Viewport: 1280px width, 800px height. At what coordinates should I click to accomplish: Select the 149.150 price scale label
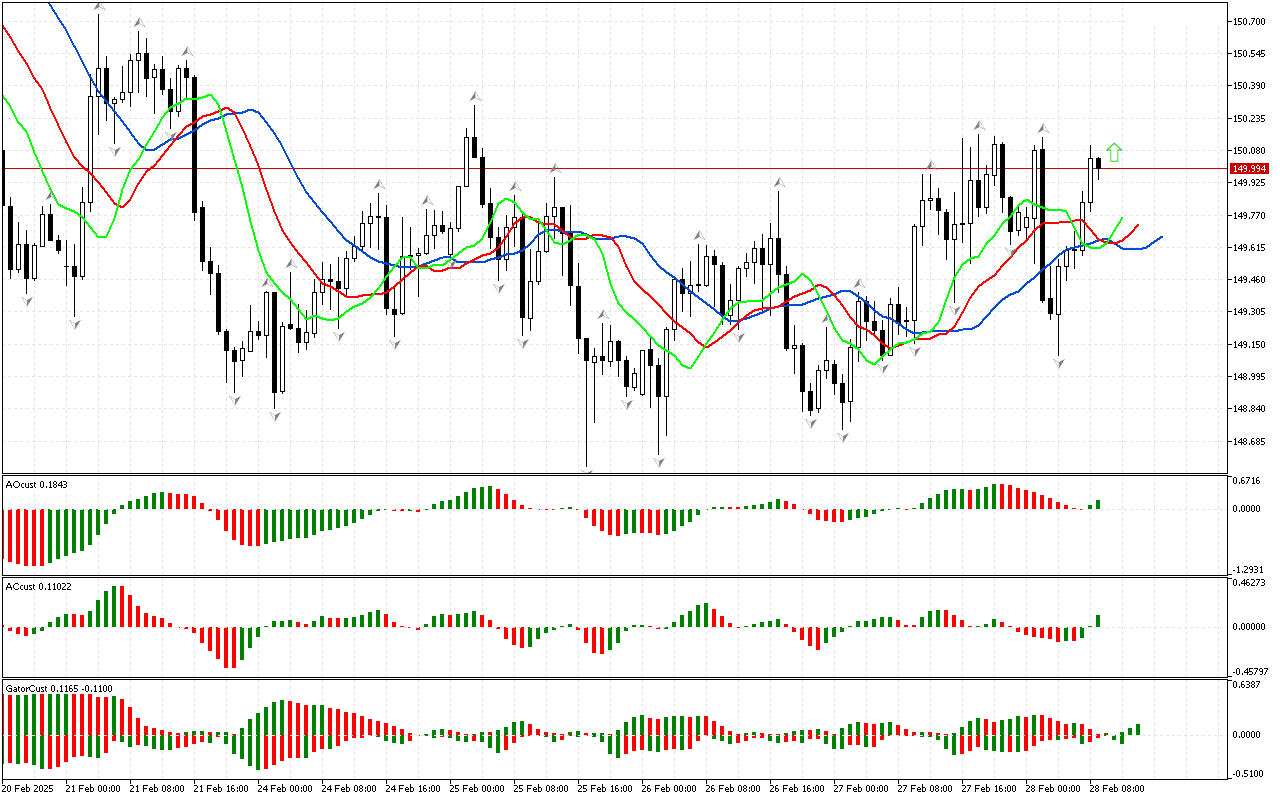point(1250,345)
